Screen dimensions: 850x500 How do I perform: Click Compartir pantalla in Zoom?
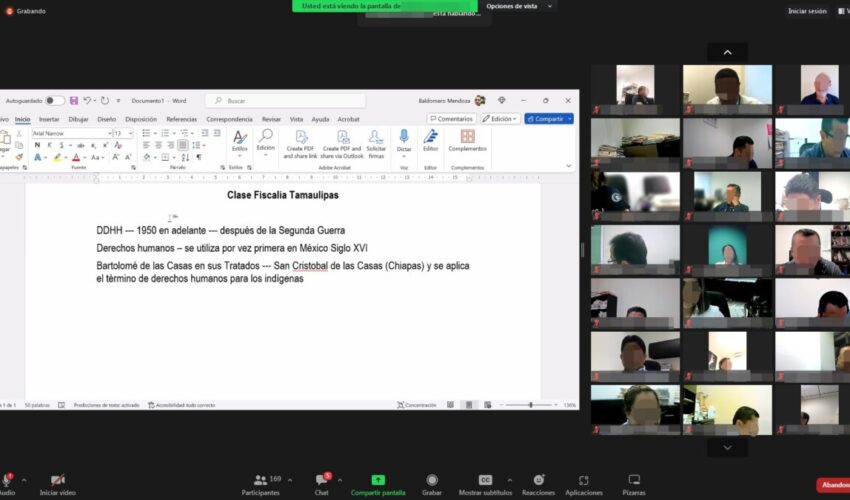[x=378, y=485]
